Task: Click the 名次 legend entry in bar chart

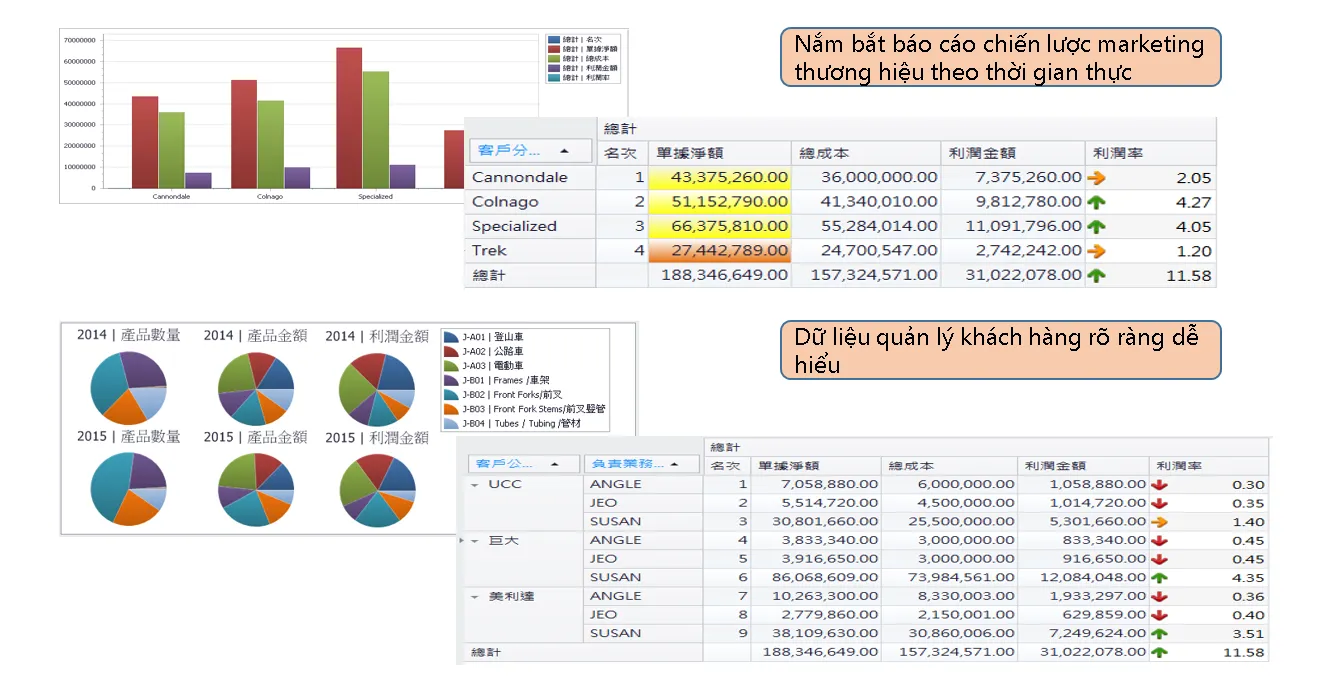Action: [x=576, y=39]
